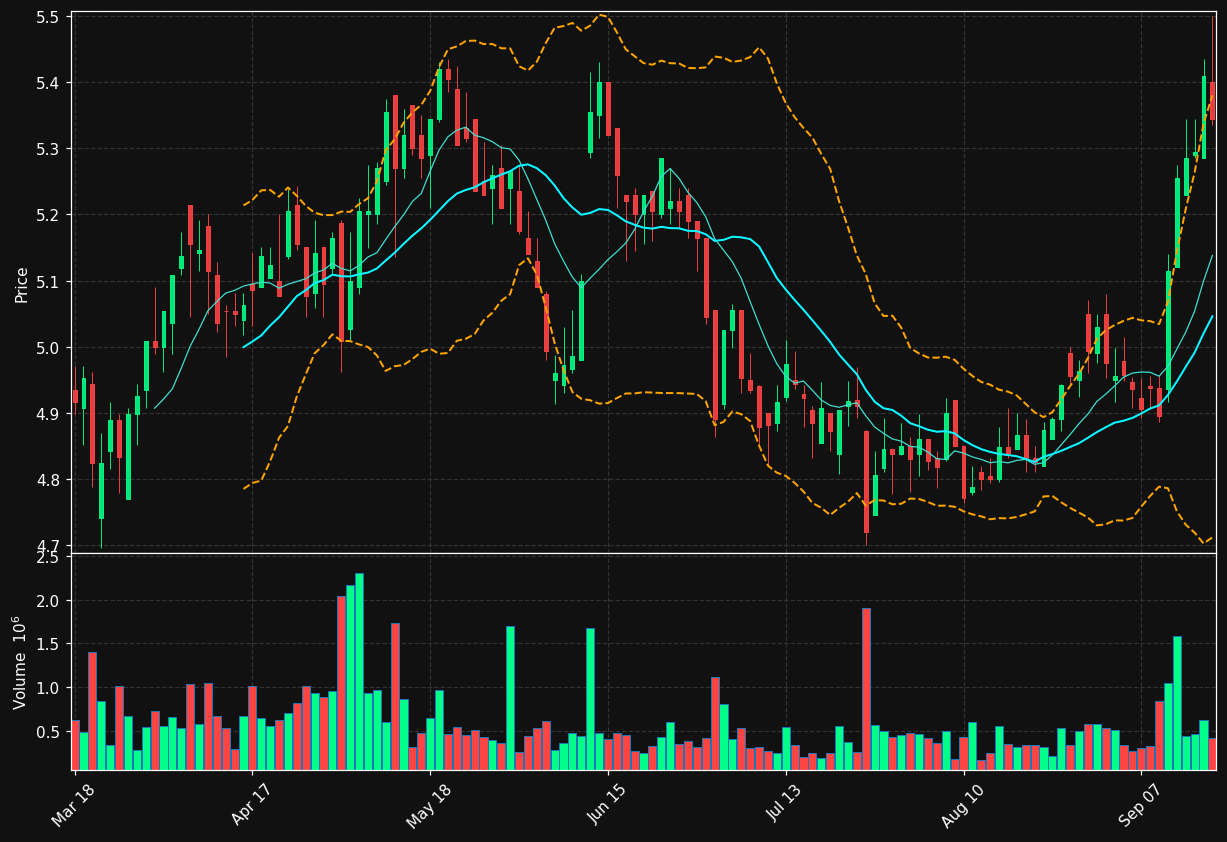Click the 2.5 volume axis value
1227x842 pixels.
coord(48,557)
